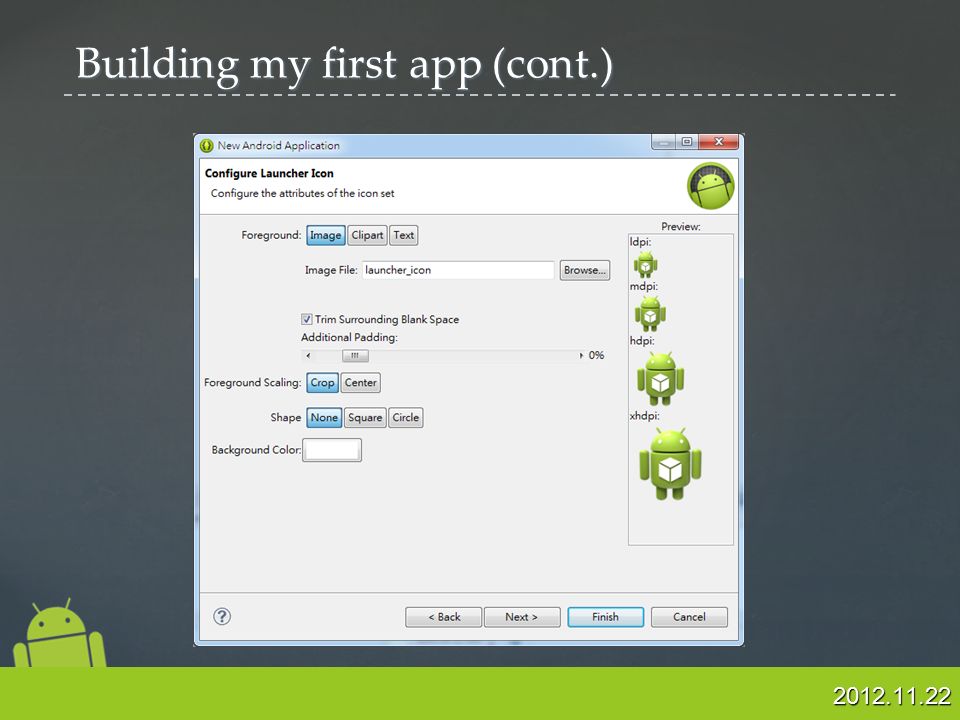Minimize the New Android Application dialog

(x=664, y=142)
